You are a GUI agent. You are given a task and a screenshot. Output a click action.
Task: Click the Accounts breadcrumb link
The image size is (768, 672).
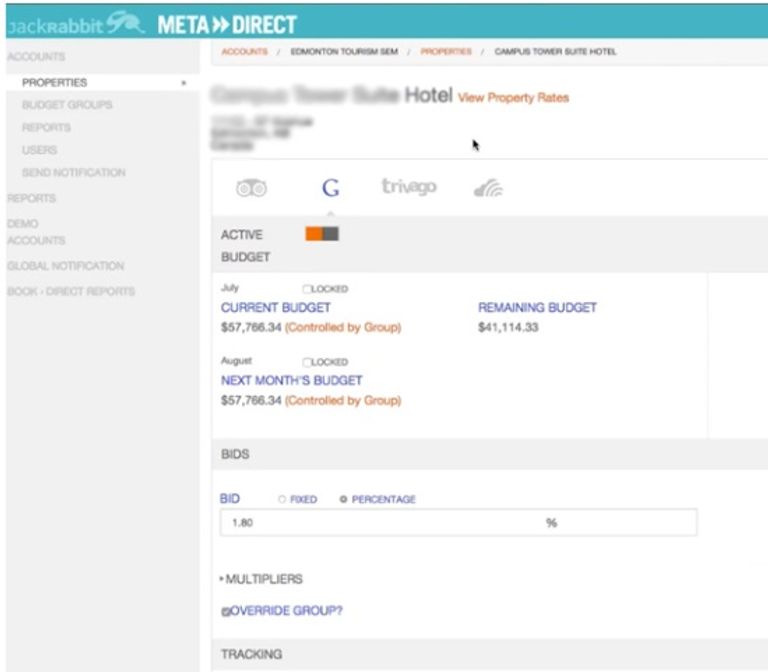click(244, 51)
